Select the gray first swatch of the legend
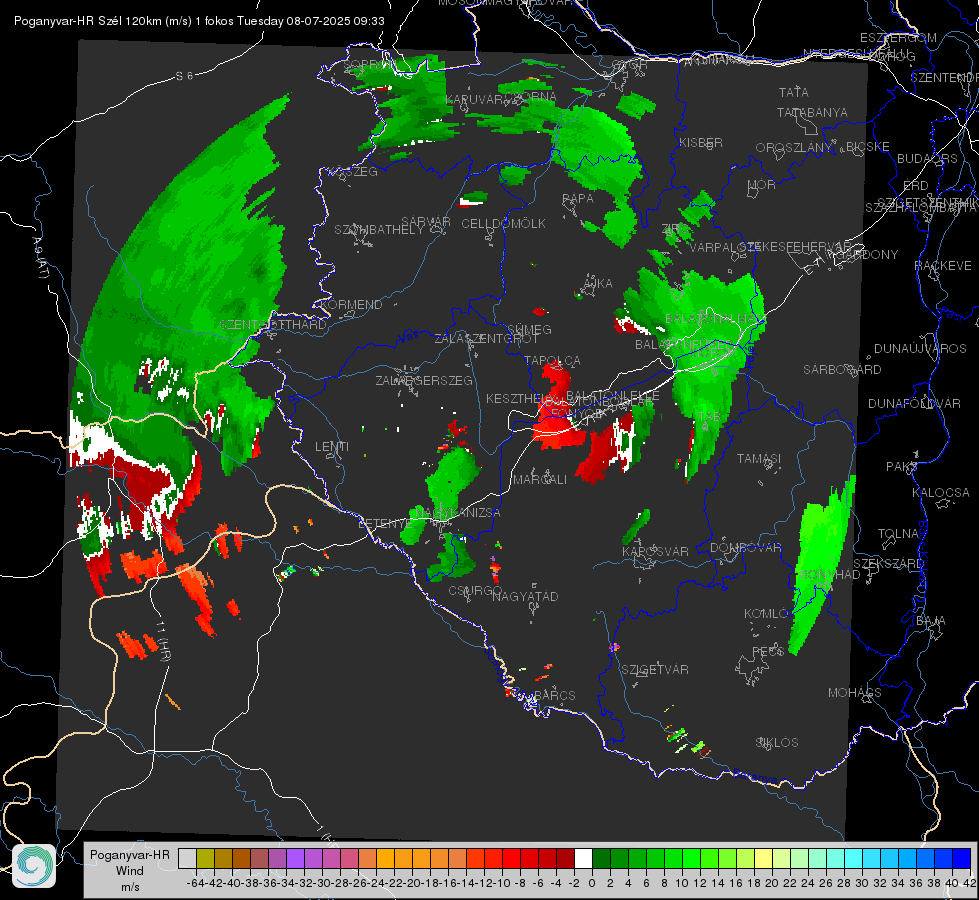The image size is (979, 900). (x=187, y=858)
